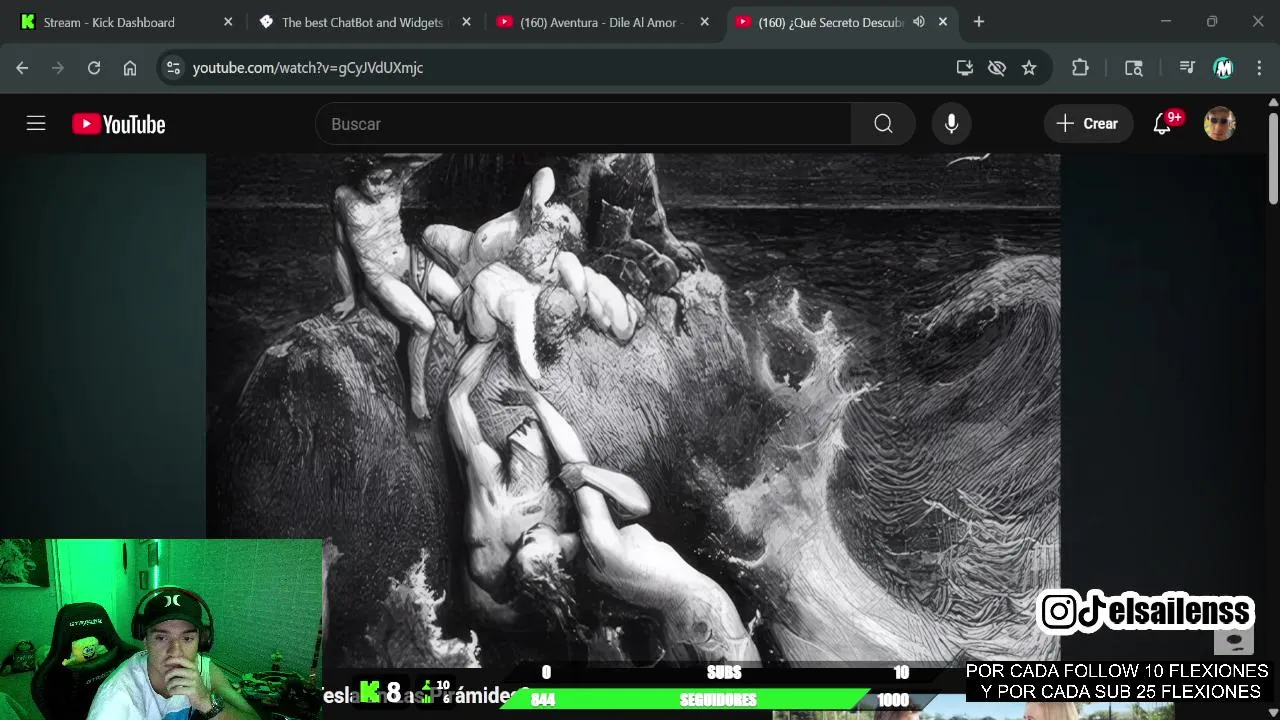Screen dimensions: 1280x720
Task: Open the browser home page
Action: (x=130, y=68)
